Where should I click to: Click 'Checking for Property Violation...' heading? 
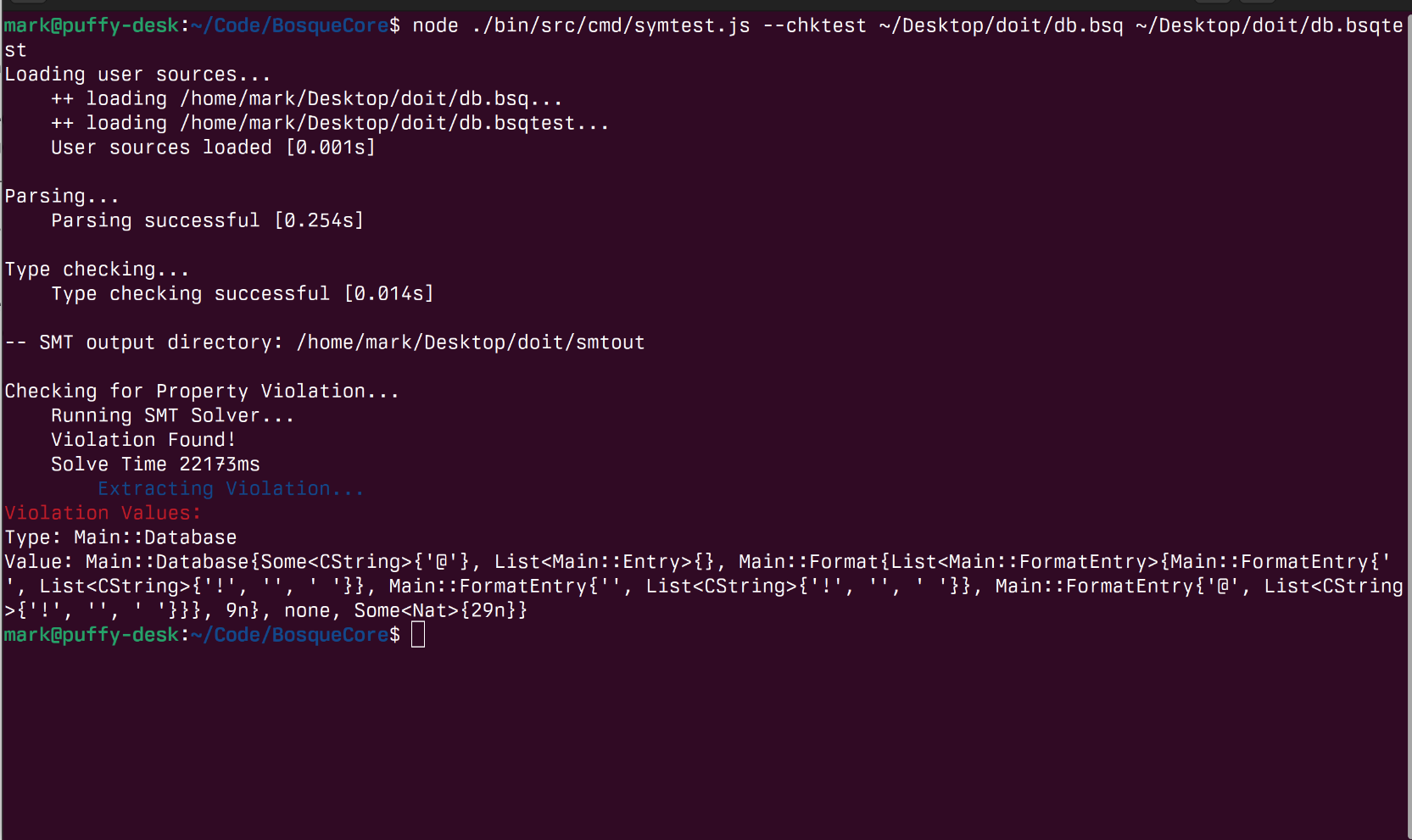[x=201, y=392]
